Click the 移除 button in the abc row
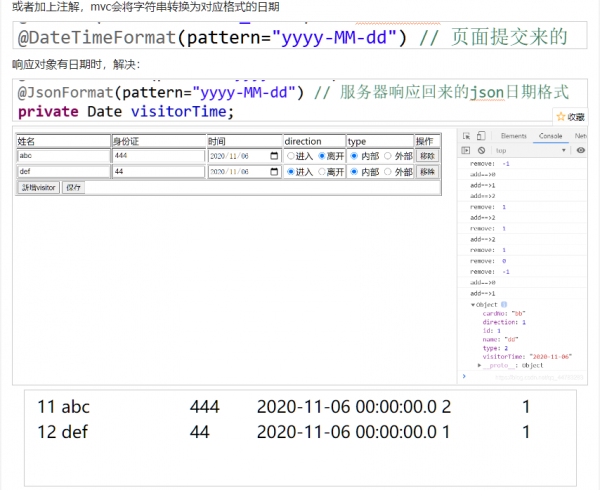Screen dimensions: 600x490 click(427, 156)
